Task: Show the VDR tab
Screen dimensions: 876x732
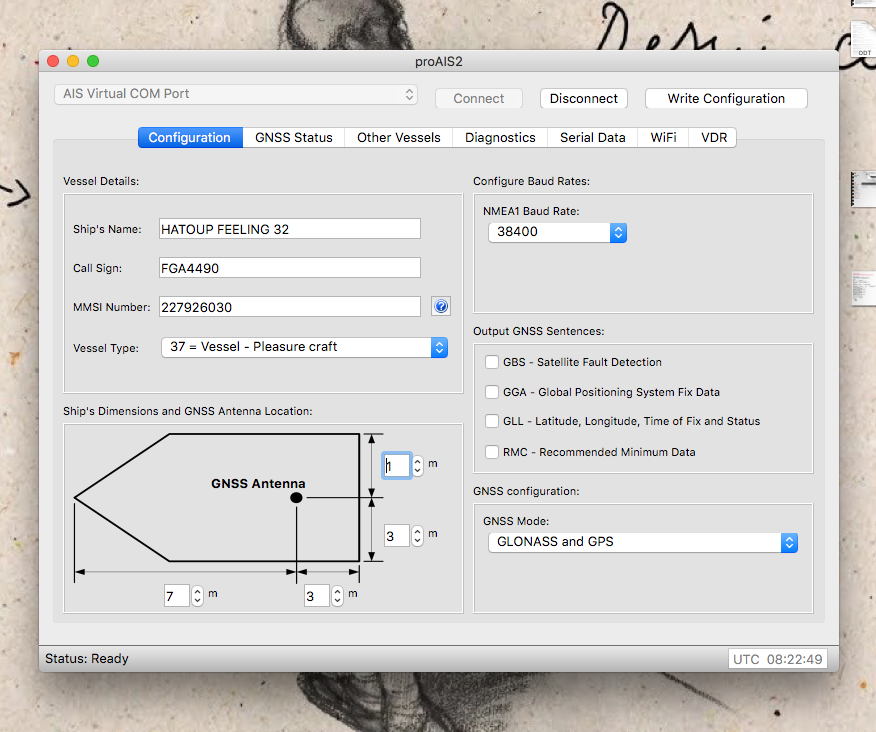Action: [x=714, y=137]
